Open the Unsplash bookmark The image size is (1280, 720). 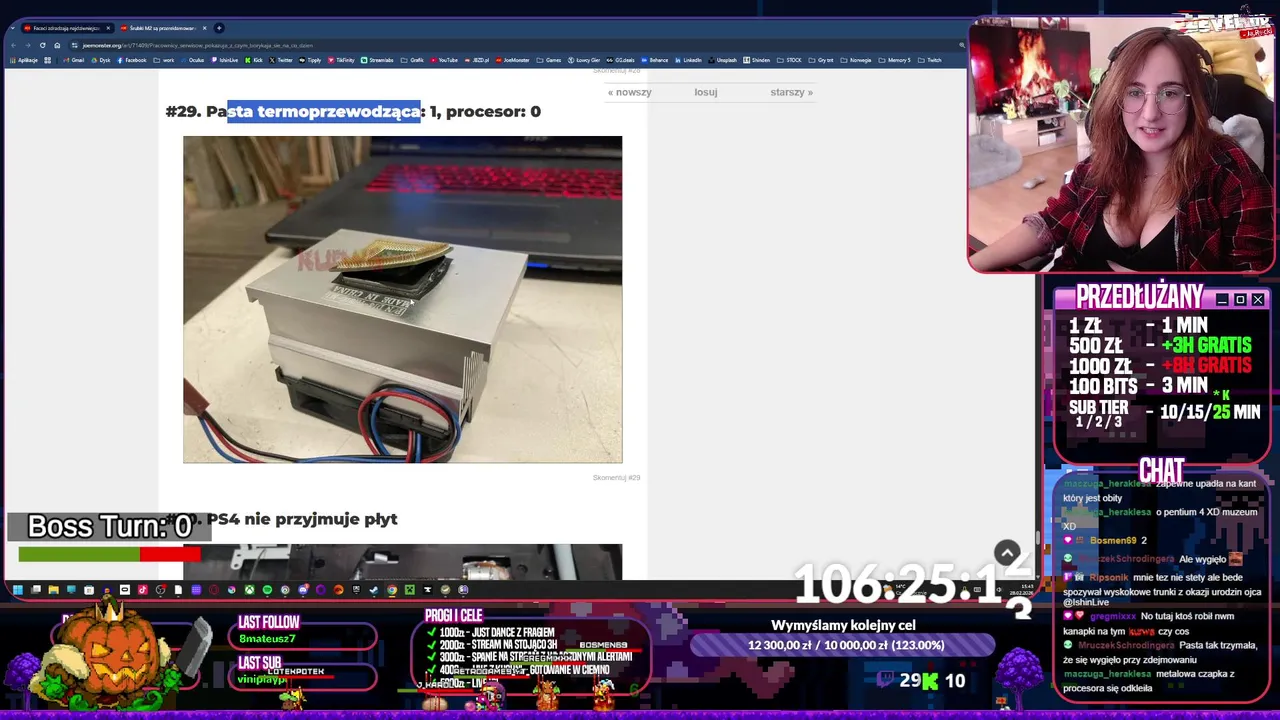coord(722,60)
